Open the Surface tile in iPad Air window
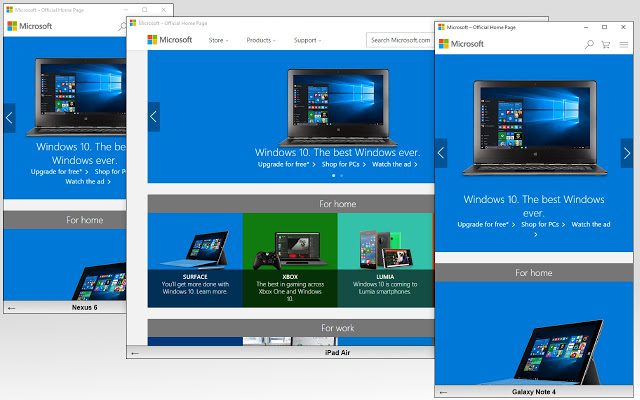The width and height of the screenshot is (640, 400). click(x=195, y=260)
